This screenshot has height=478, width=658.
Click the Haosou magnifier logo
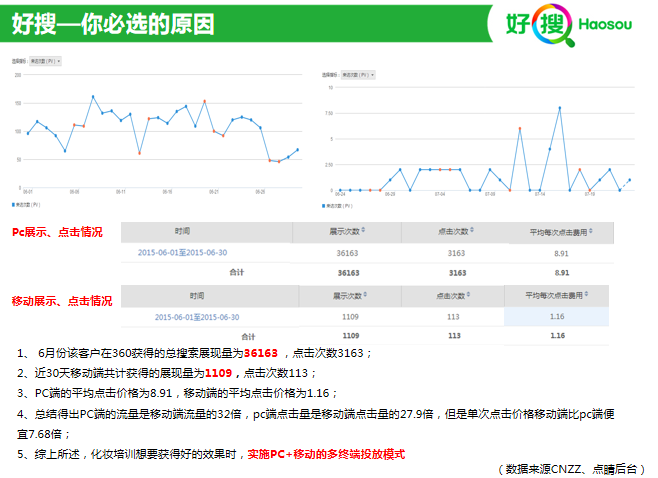[553, 24]
